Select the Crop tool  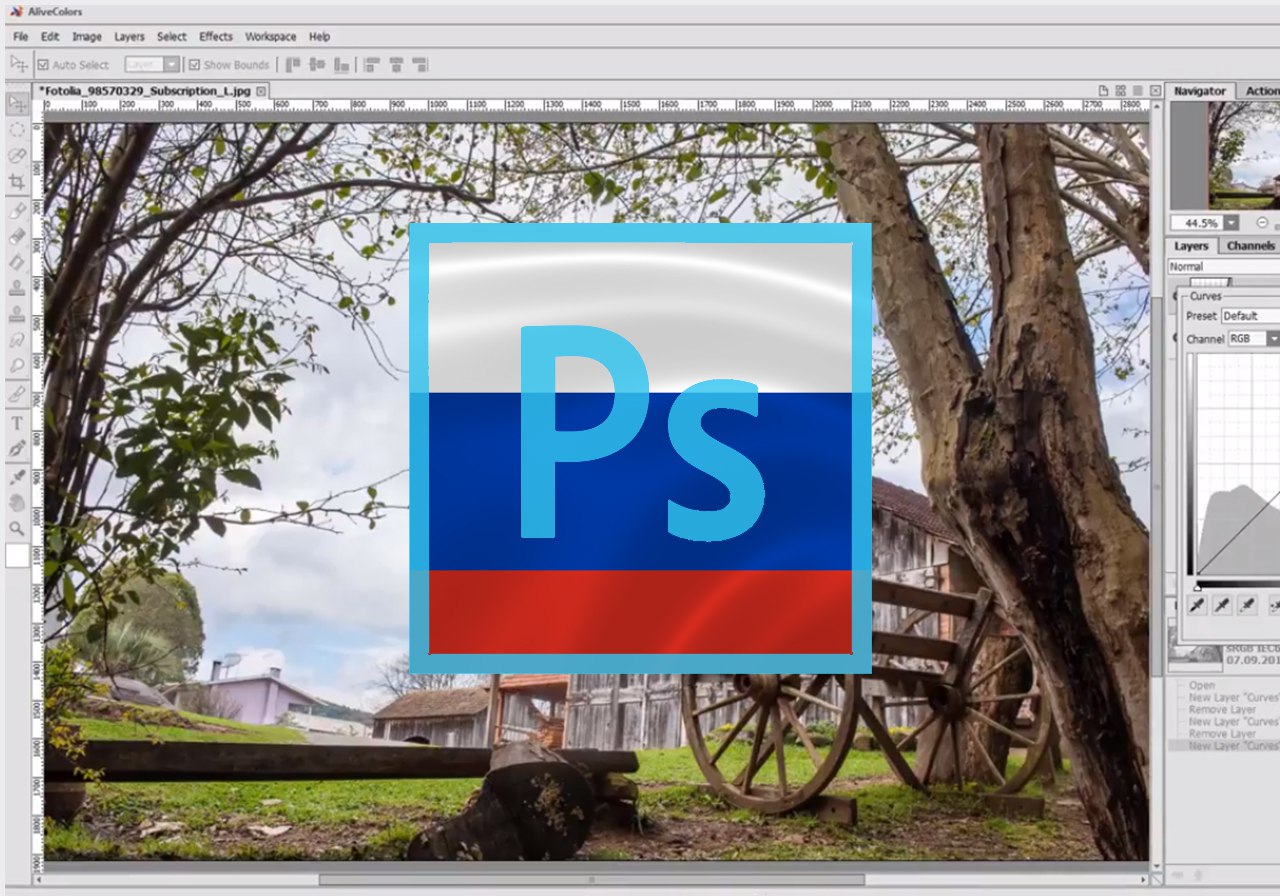(17, 182)
